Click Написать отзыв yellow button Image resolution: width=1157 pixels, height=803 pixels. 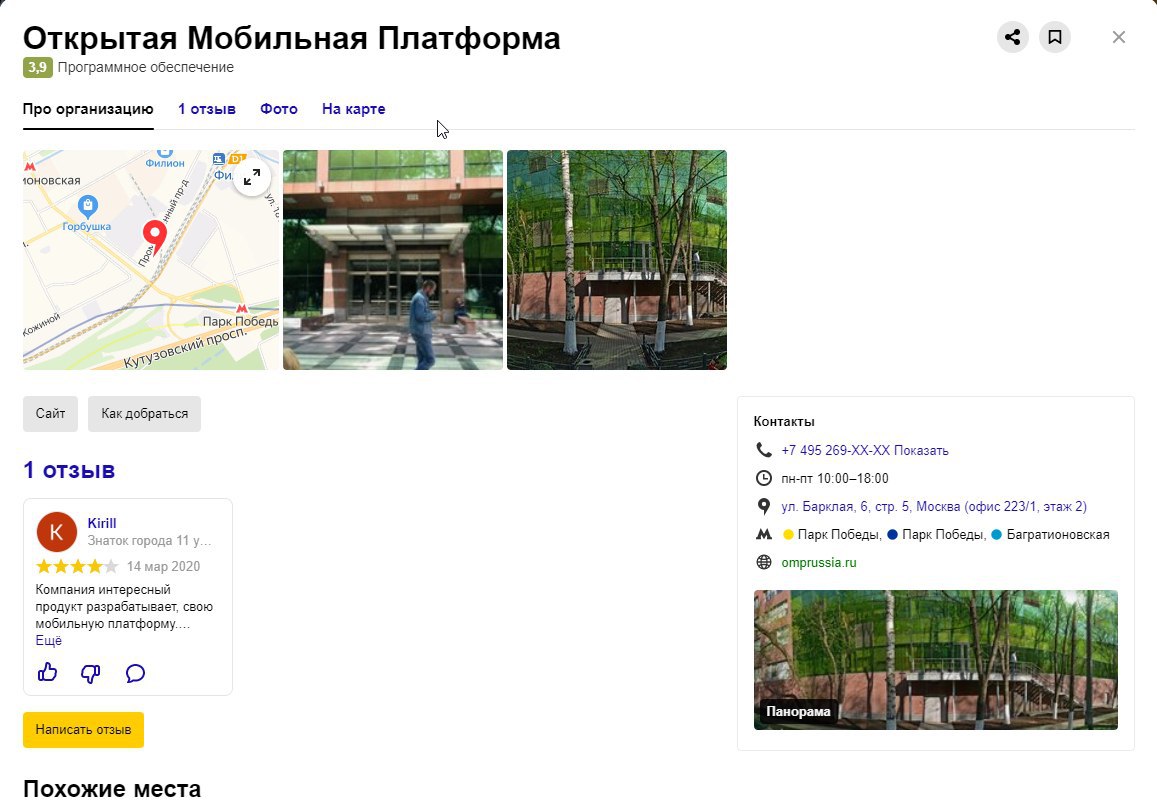[x=83, y=730]
